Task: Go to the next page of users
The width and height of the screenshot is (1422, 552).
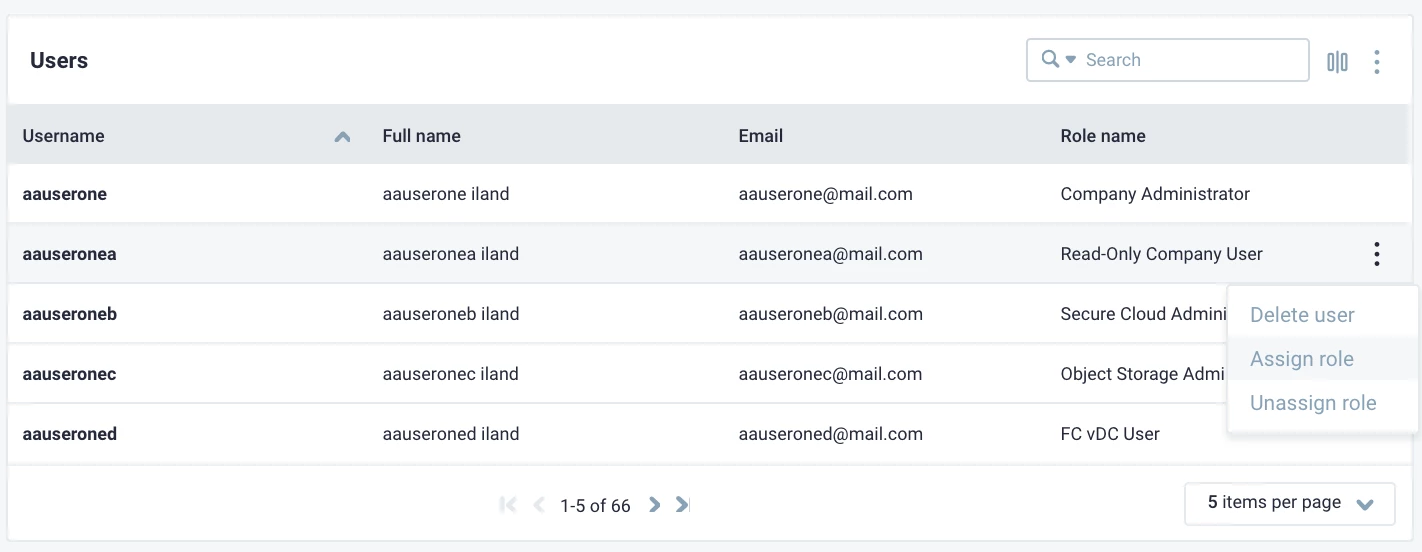Action: 655,505
